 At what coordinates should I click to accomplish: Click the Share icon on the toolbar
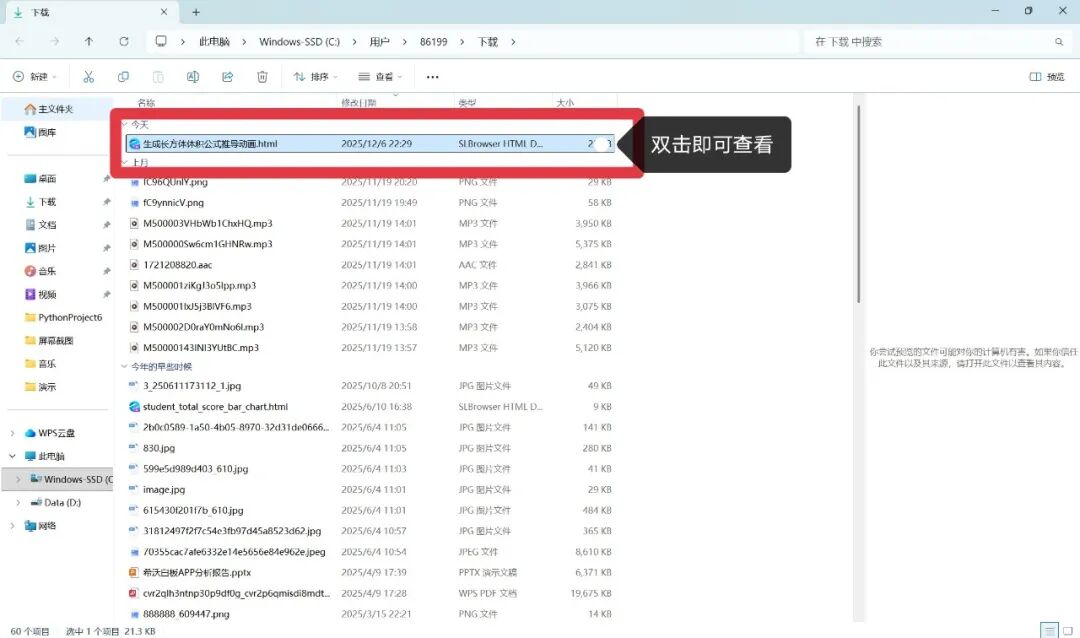pos(228,76)
